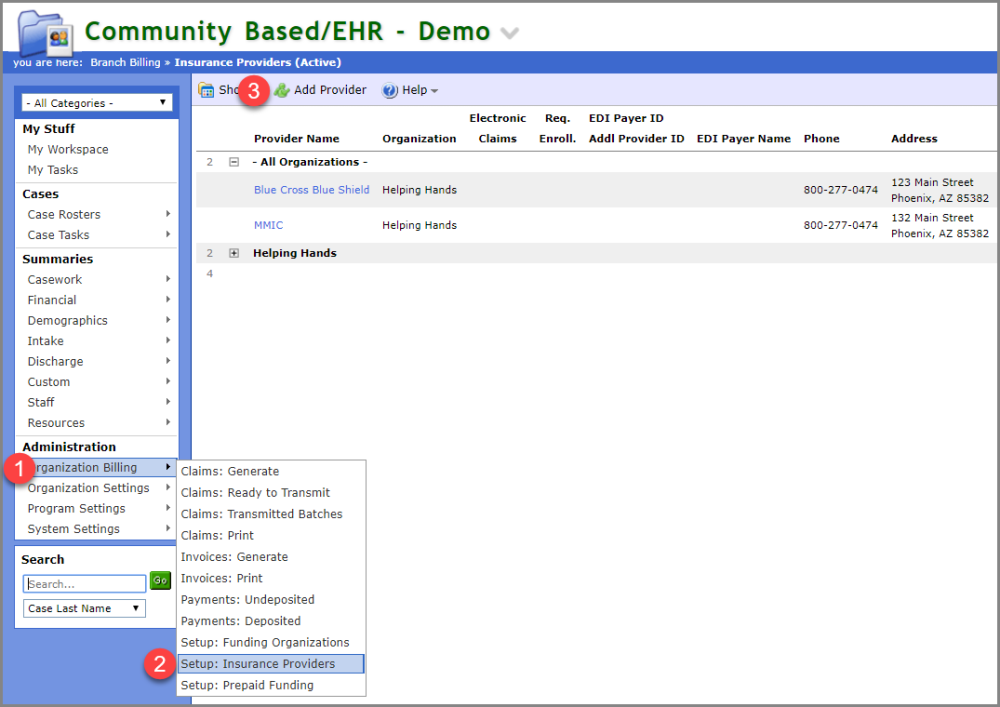Open the Help dropdown arrow
This screenshot has width=1000, height=707.
434,91
